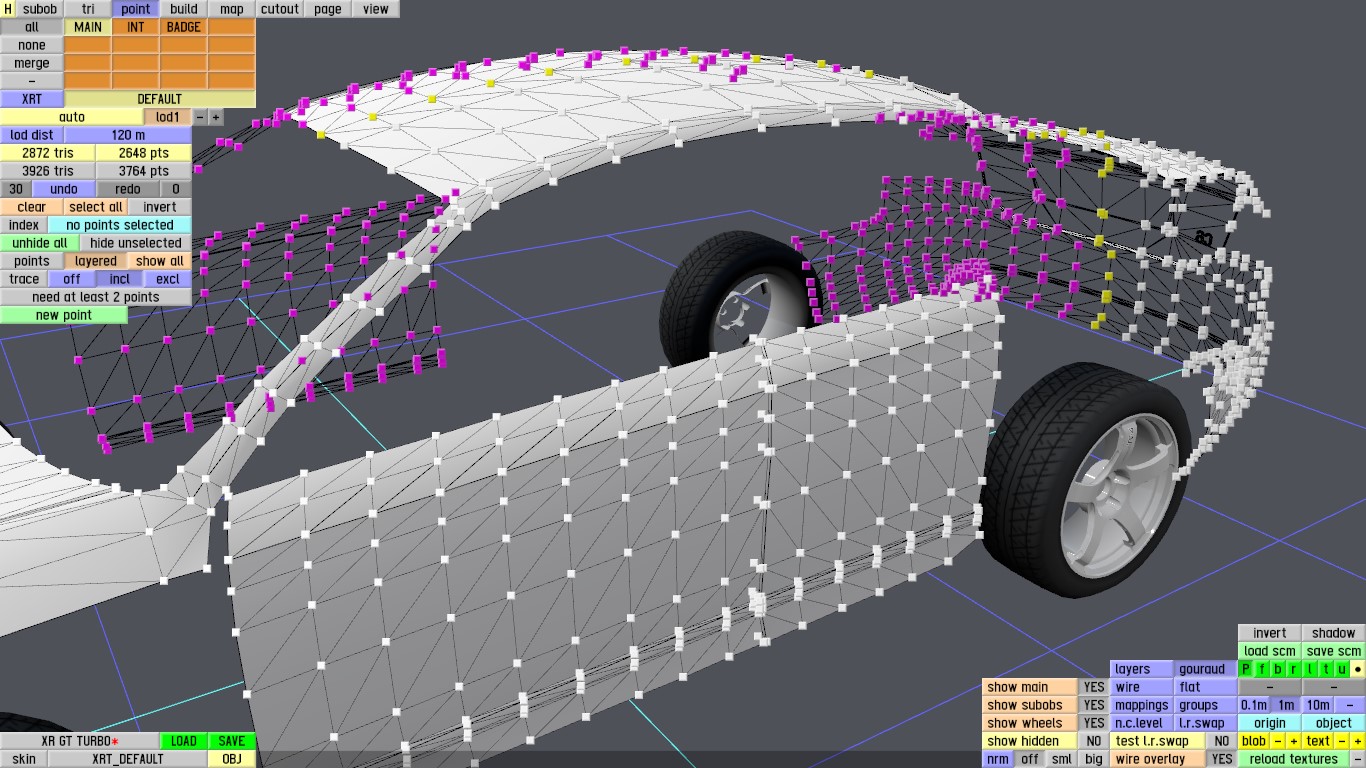Viewport: 1366px width, 768px height.
Task: Click the minus button beside lod1
Action: tap(199, 117)
